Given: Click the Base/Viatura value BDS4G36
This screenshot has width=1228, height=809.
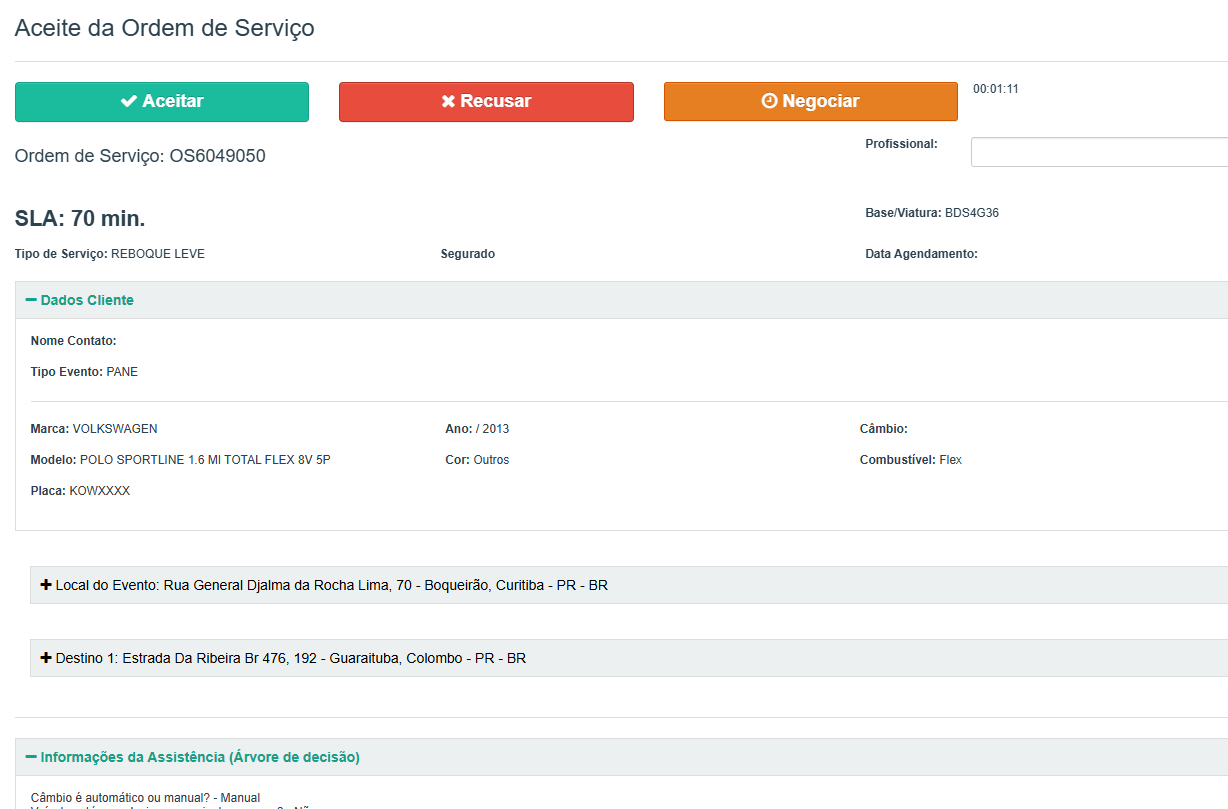Looking at the screenshot, I should 971,213.
